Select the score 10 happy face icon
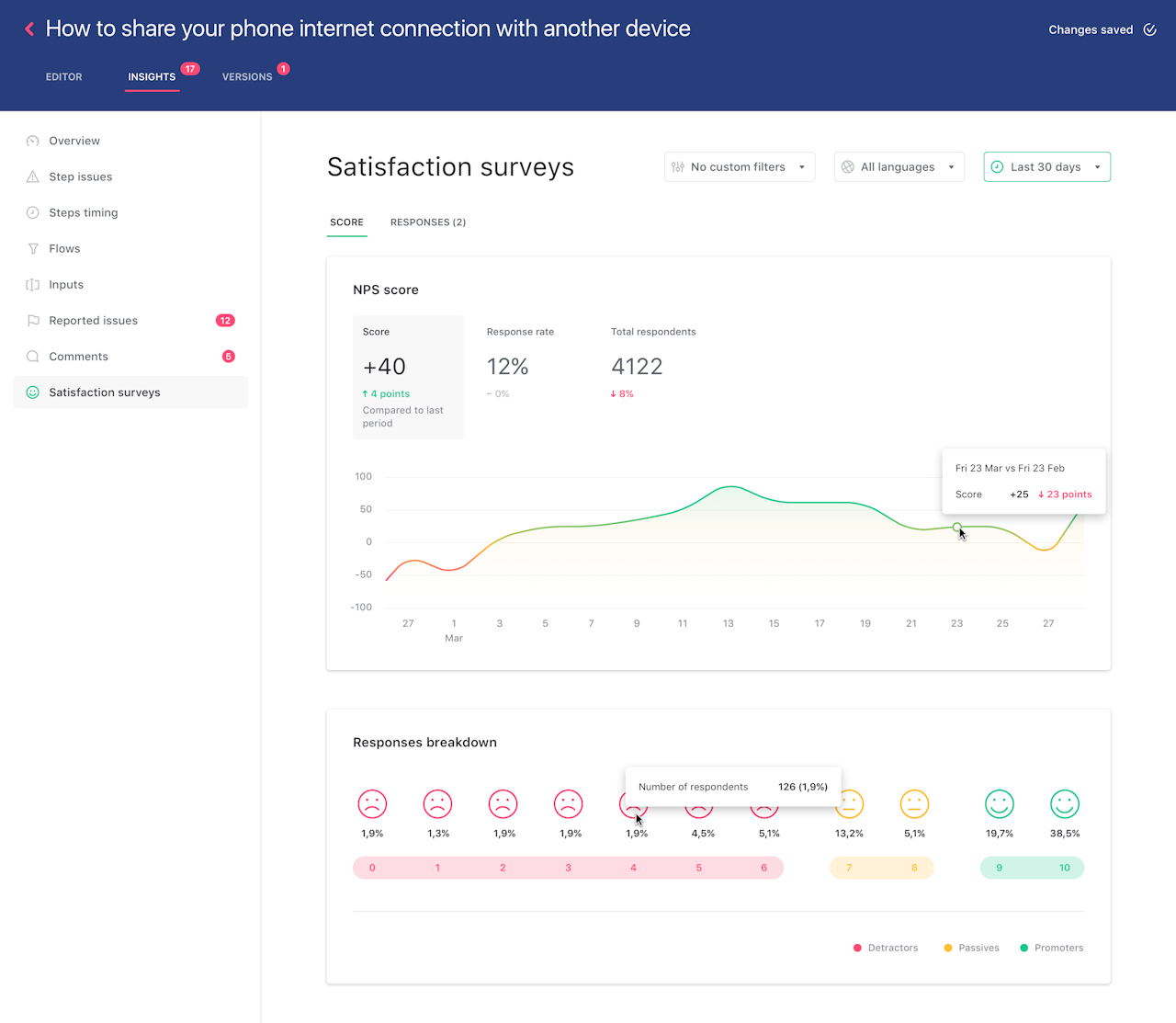This screenshot has height=1023, width=1176. (x=1064, y=804)
